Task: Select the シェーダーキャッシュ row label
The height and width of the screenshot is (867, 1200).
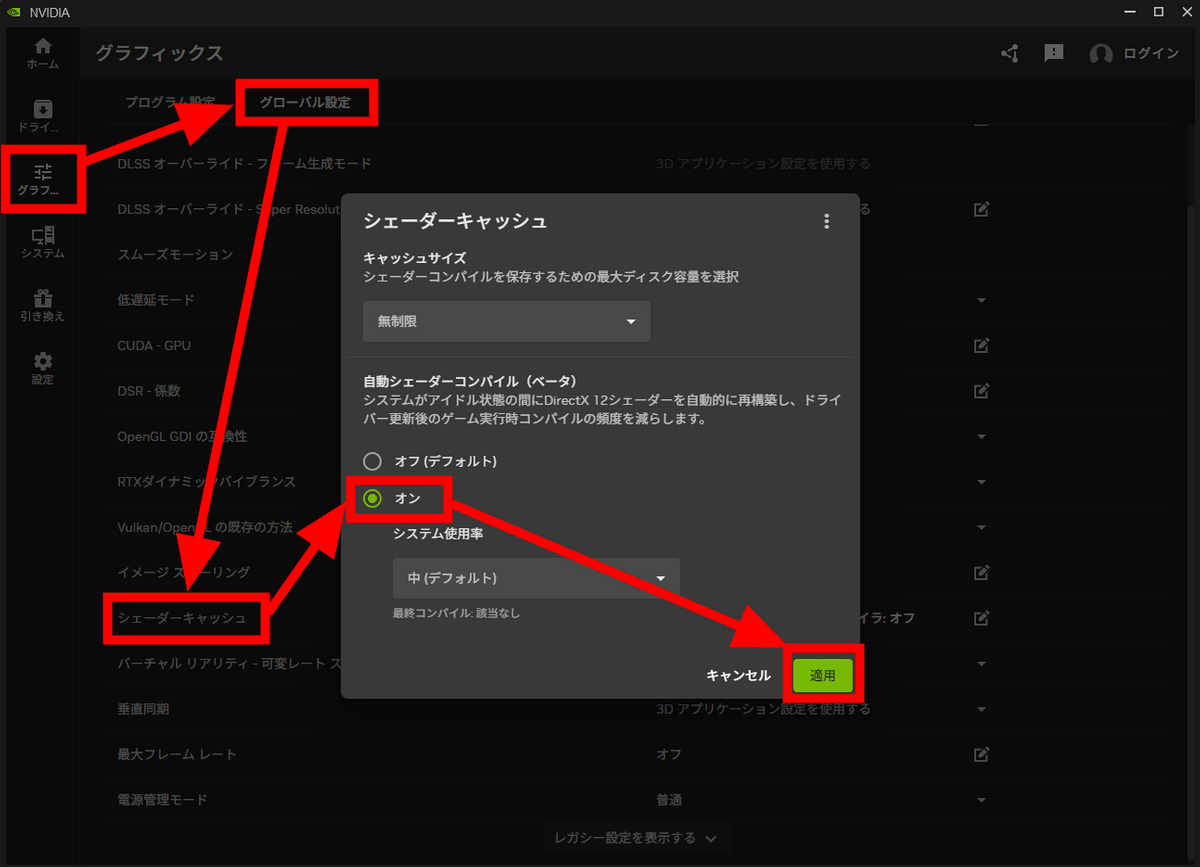Action: click(x=182, y=618)
